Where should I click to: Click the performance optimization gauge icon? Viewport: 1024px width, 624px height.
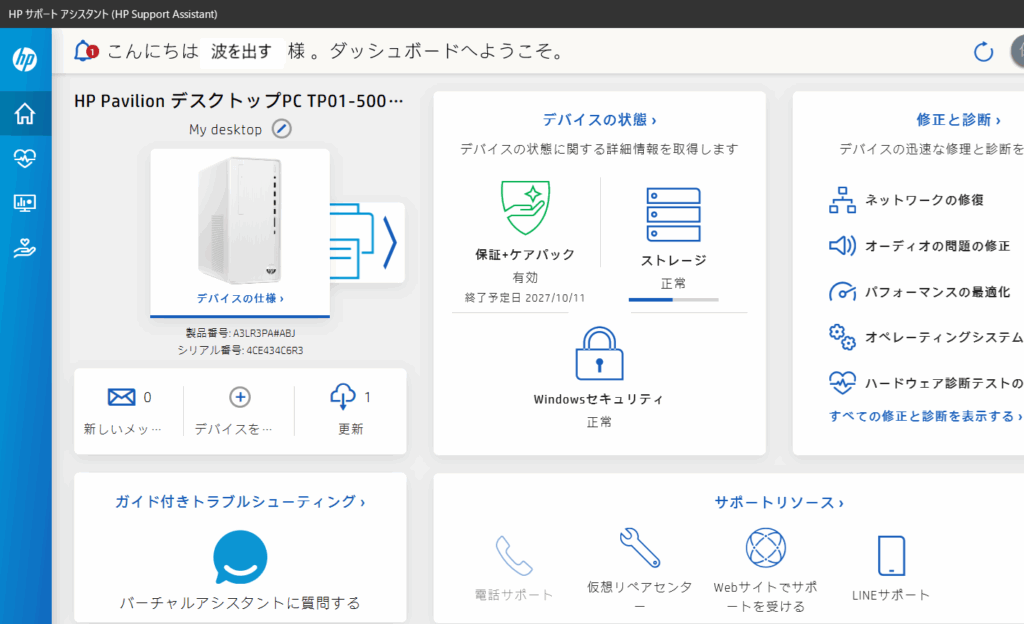[842, 291]
